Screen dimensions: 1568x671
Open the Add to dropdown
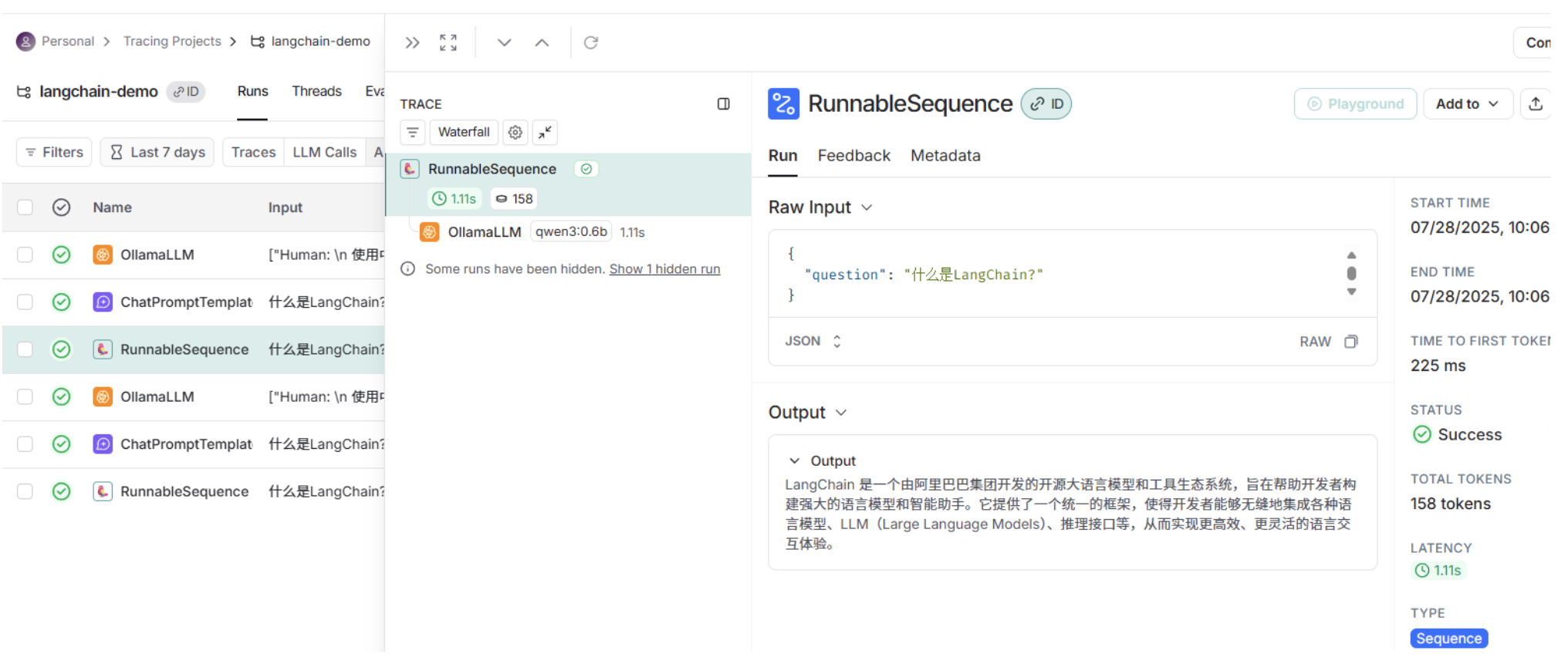[x=1468, y=104]
